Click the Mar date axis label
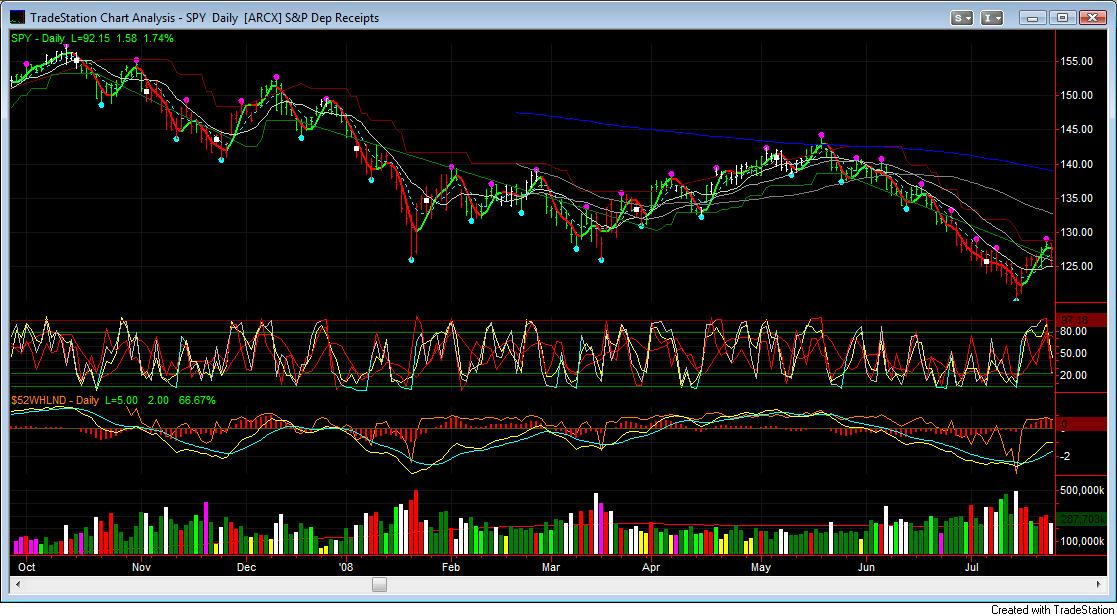The width and height of the screenshot is (1117, 616). tap(552, 568)
